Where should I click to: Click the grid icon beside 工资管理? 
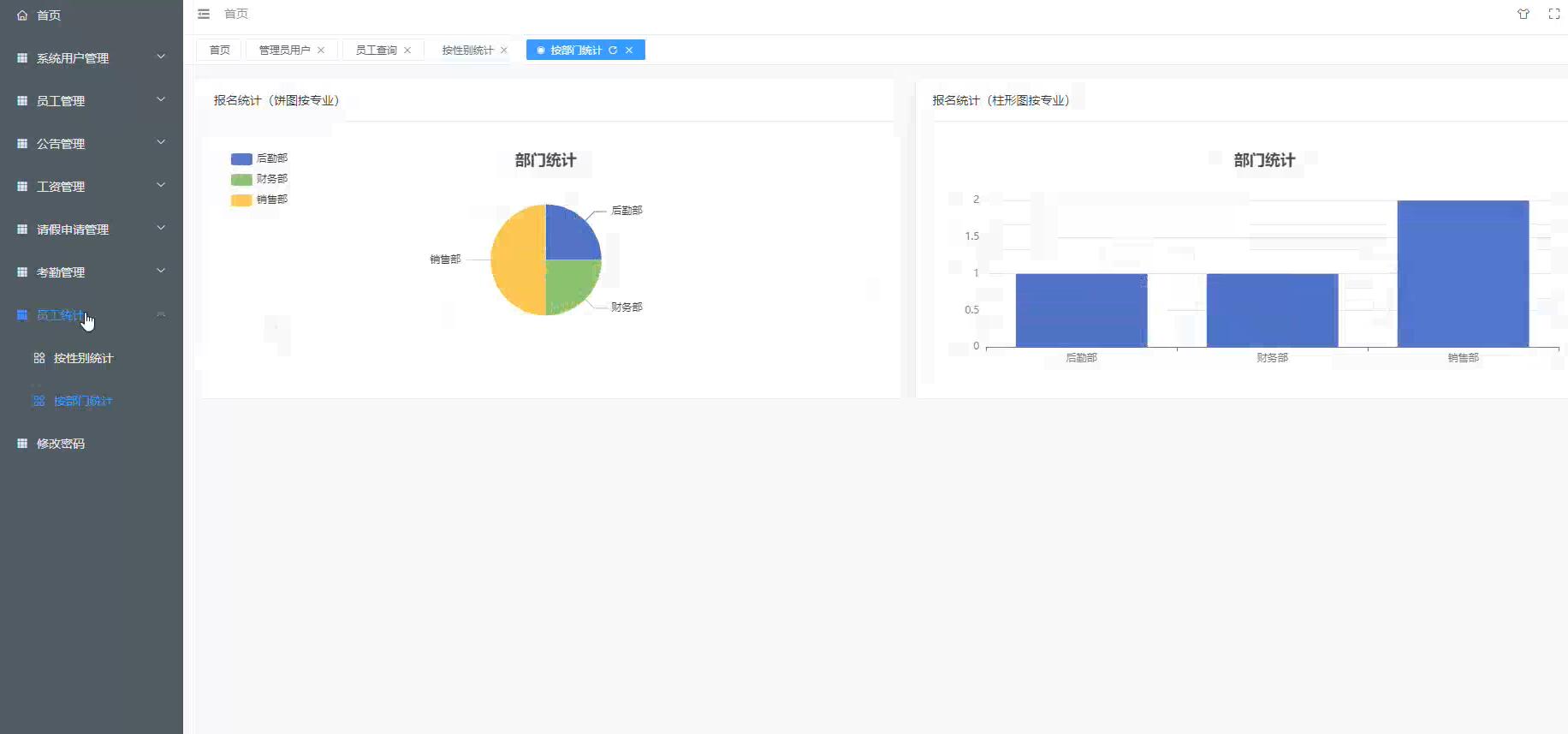tap(22, 187)
